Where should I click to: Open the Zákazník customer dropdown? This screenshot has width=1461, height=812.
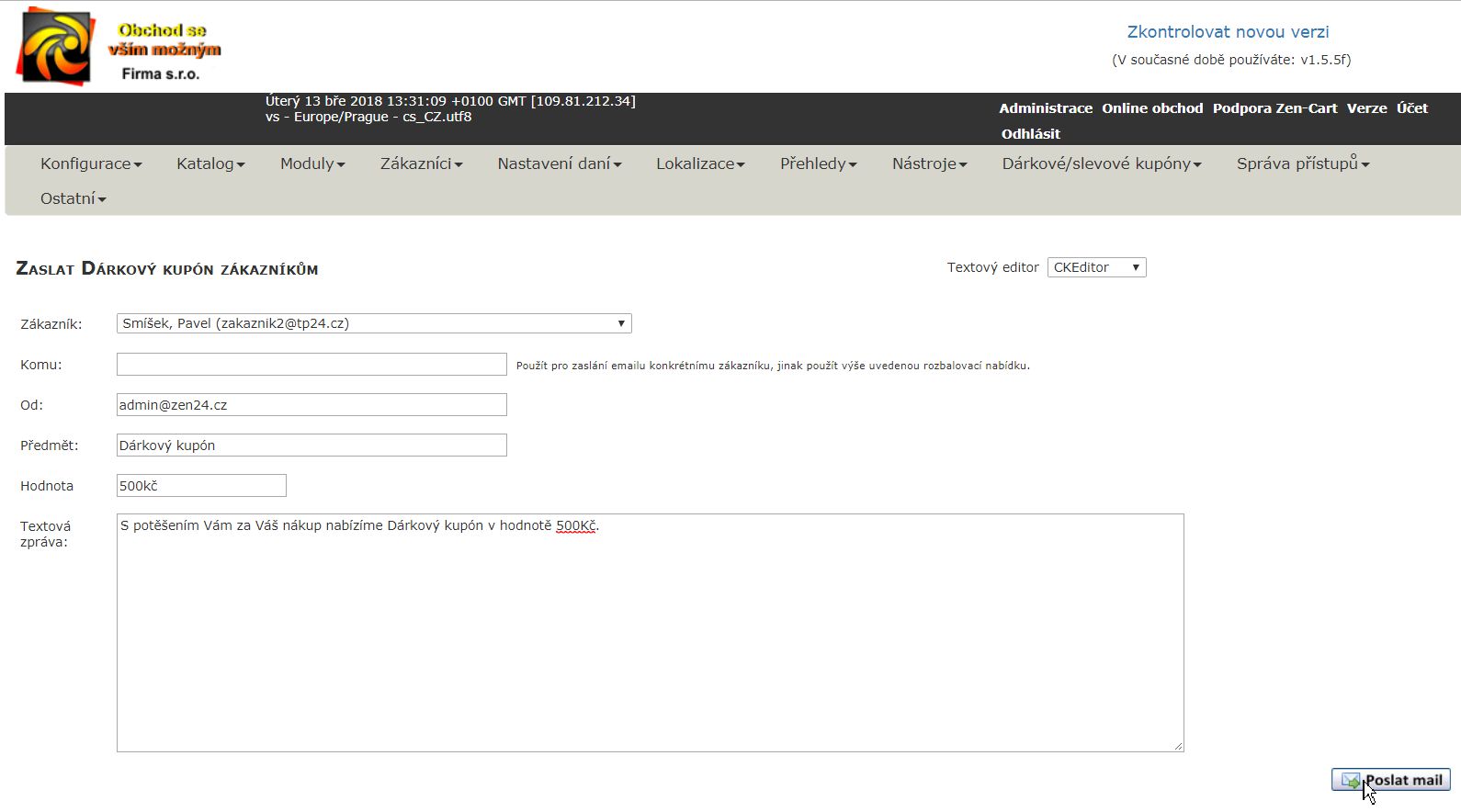point(374,323)
